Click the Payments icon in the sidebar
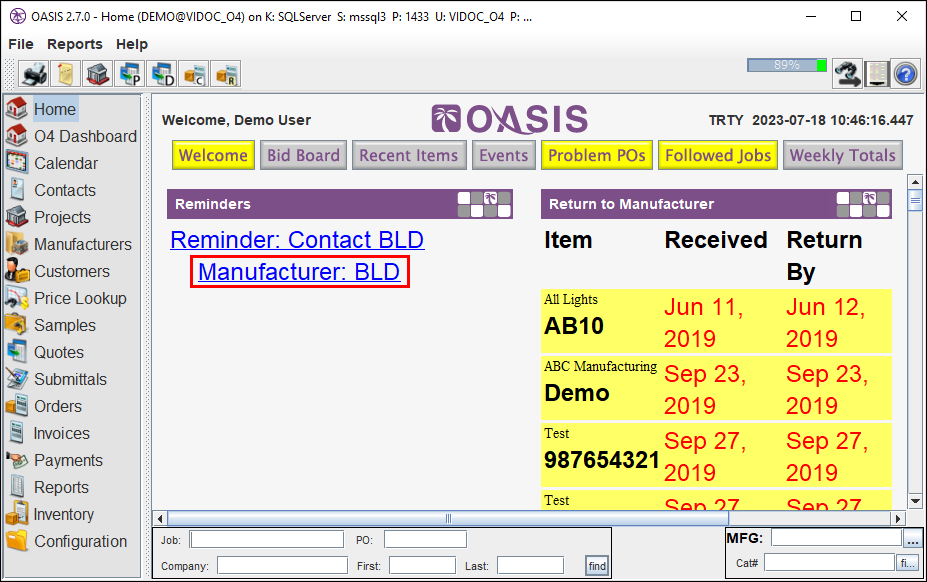The width and height of the screenshot is (927, 582). (x=17, y=460)
